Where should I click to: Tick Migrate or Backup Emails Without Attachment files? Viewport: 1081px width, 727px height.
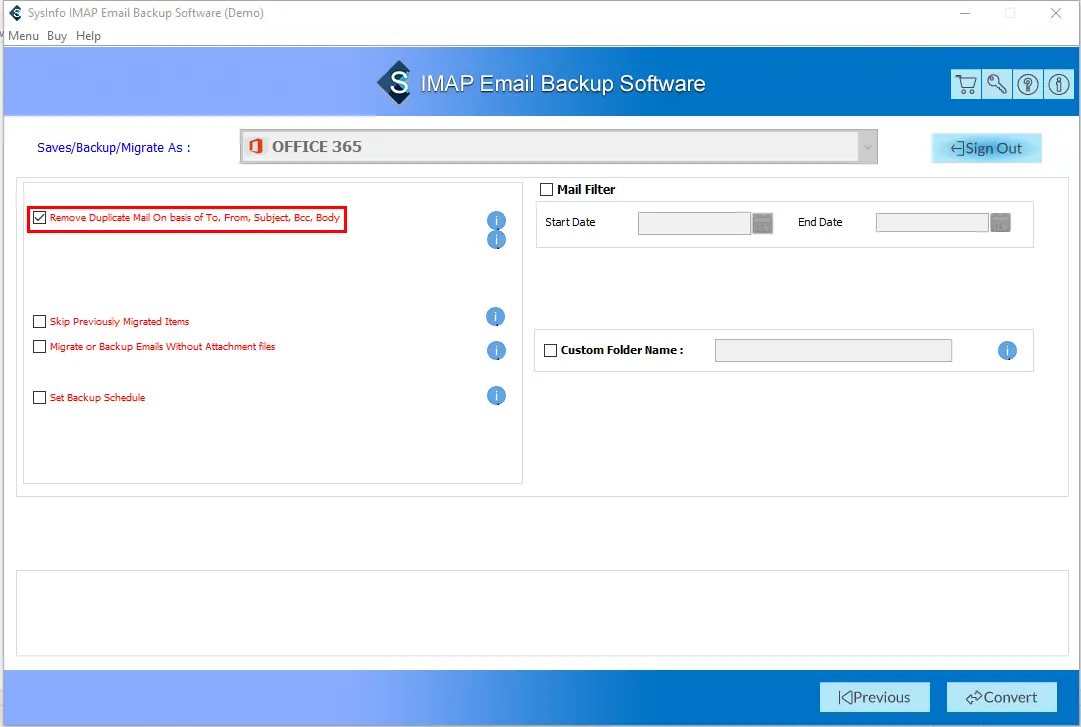click(x=40, y=347)
